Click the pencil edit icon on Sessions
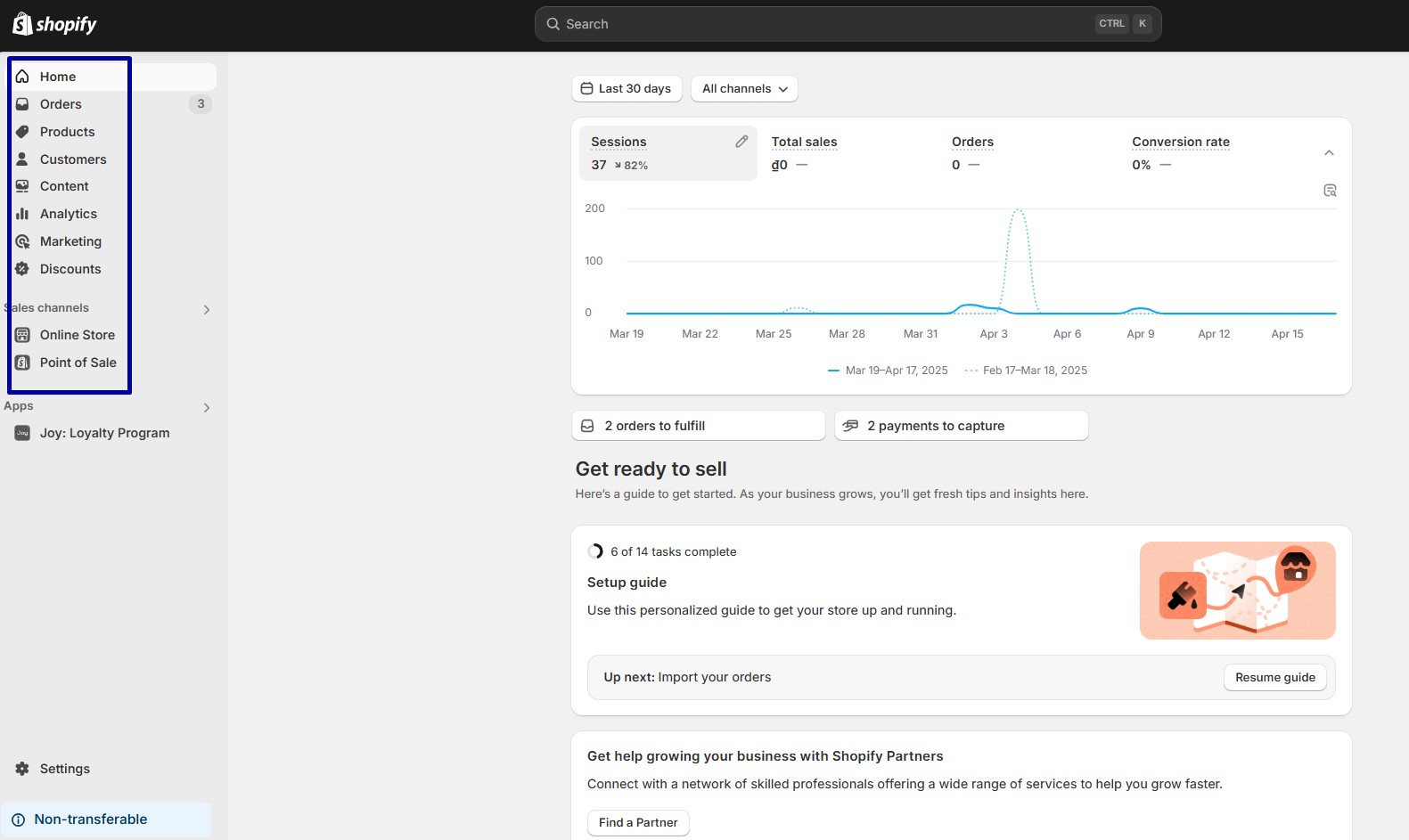Image resolution: width=1409 pixels, height=840 pixels. click(x=741, y=142)
